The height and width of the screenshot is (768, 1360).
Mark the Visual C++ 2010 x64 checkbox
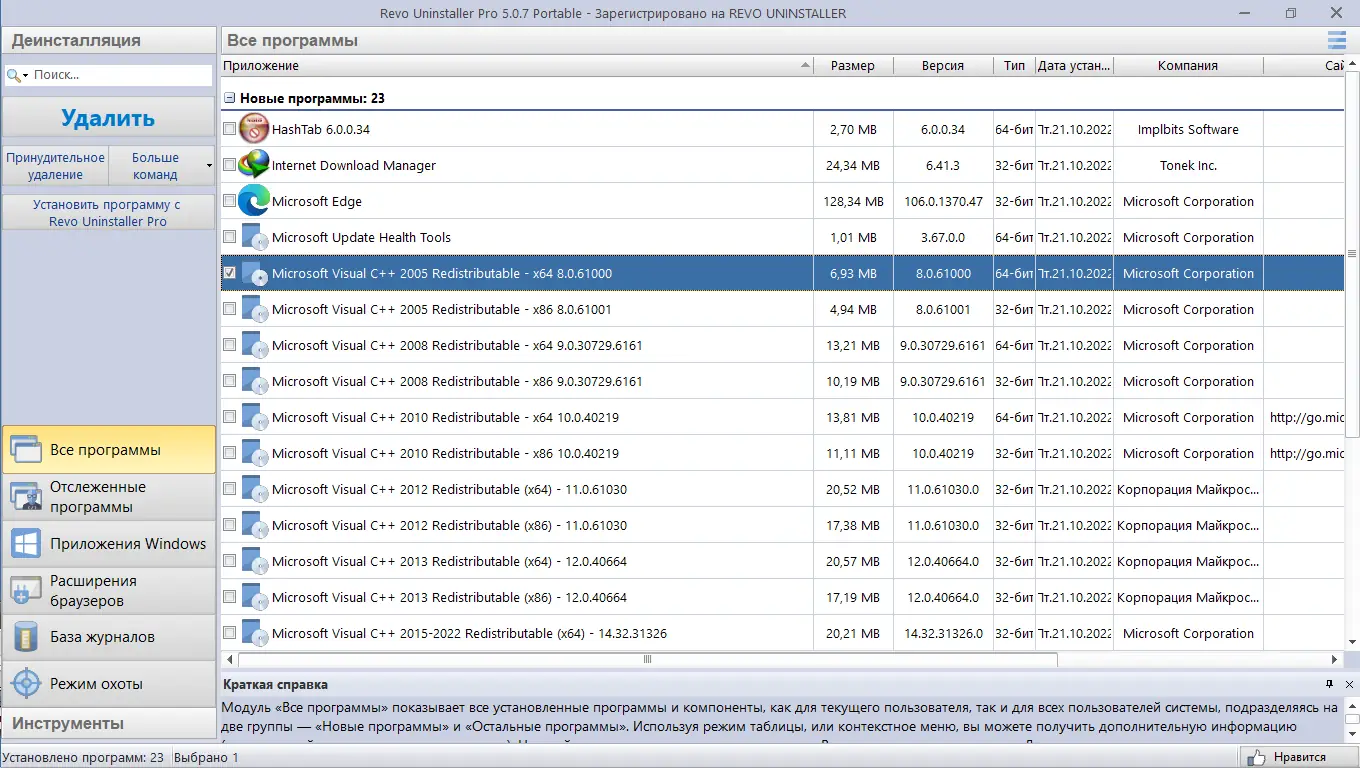tap(230, 417)
